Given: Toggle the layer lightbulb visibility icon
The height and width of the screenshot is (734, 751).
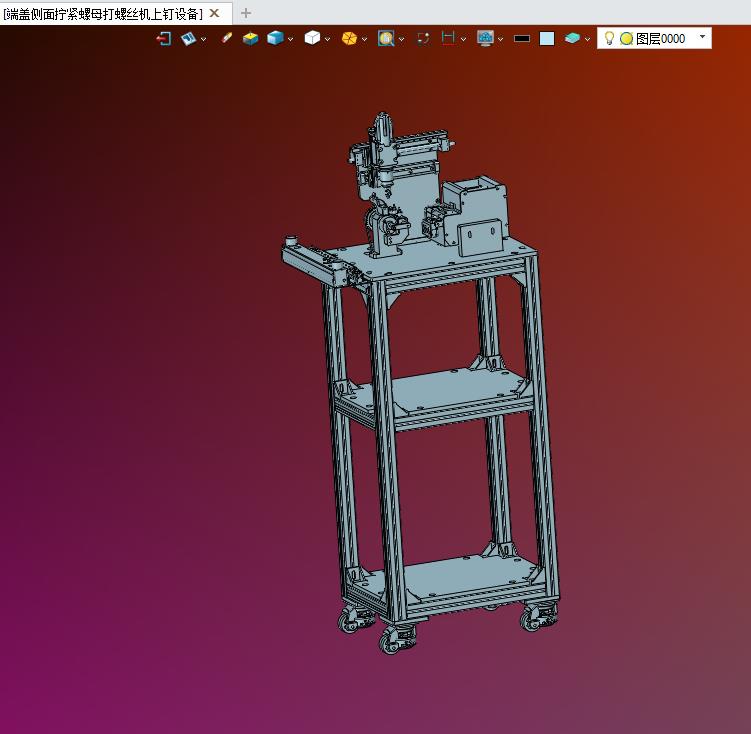Looking at the screenshot, I should [x=609, y=38].
